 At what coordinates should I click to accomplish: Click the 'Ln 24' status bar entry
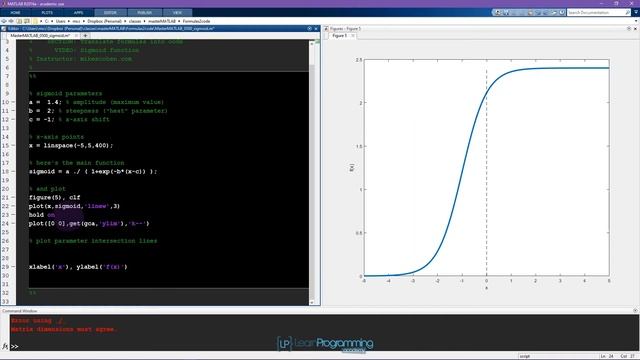(x=608, y=356)
